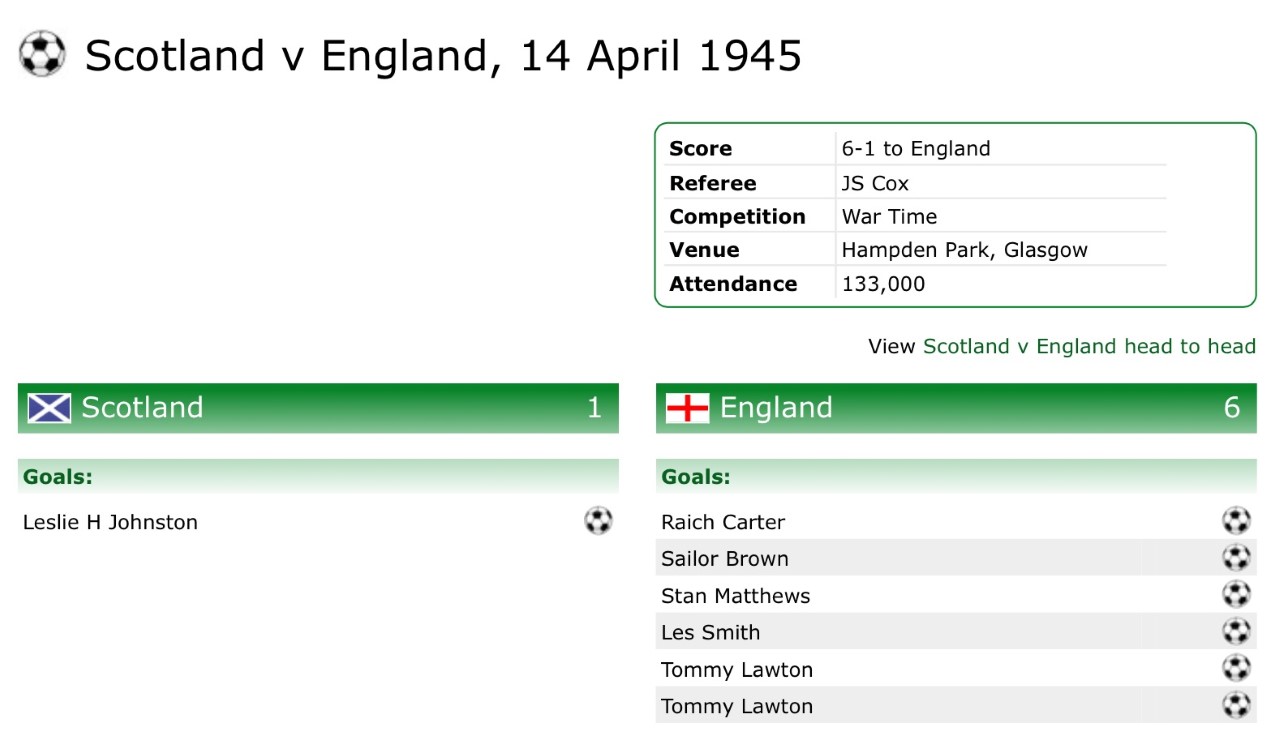Click the JS Cox referee value
Screen dimensions: 1280x745
click(875, 183)
